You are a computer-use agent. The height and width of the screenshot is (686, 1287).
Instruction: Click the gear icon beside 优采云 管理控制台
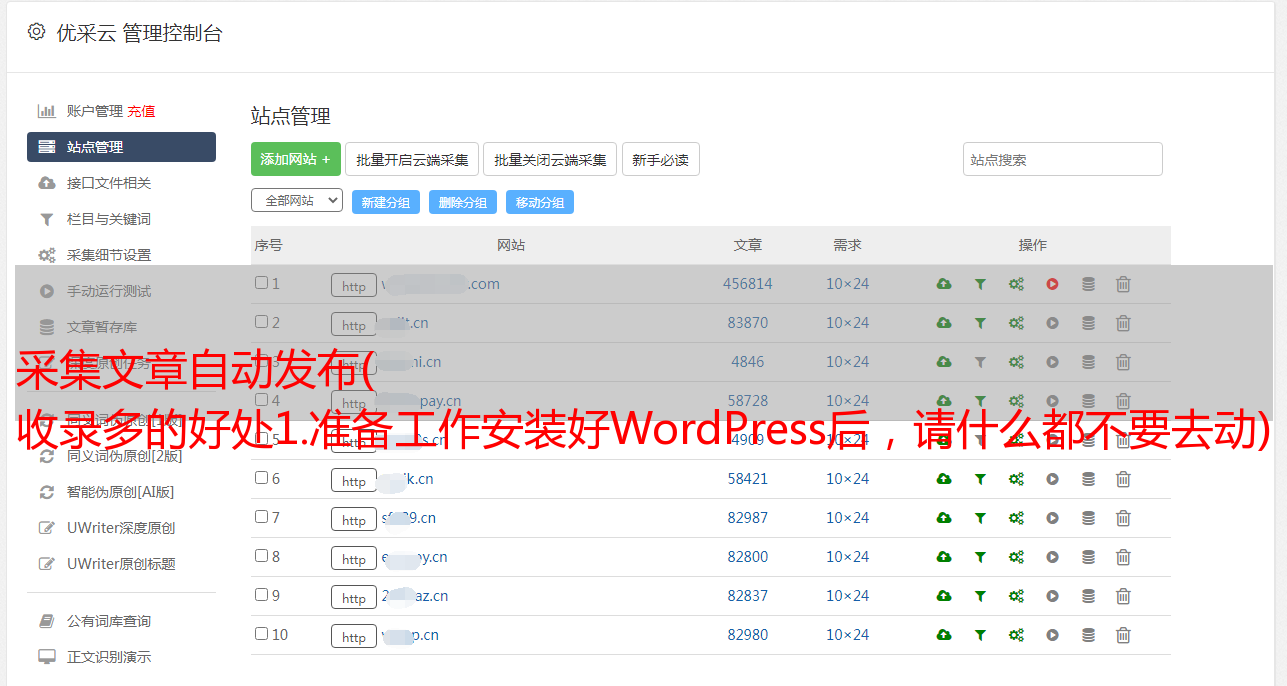[37, 32]
